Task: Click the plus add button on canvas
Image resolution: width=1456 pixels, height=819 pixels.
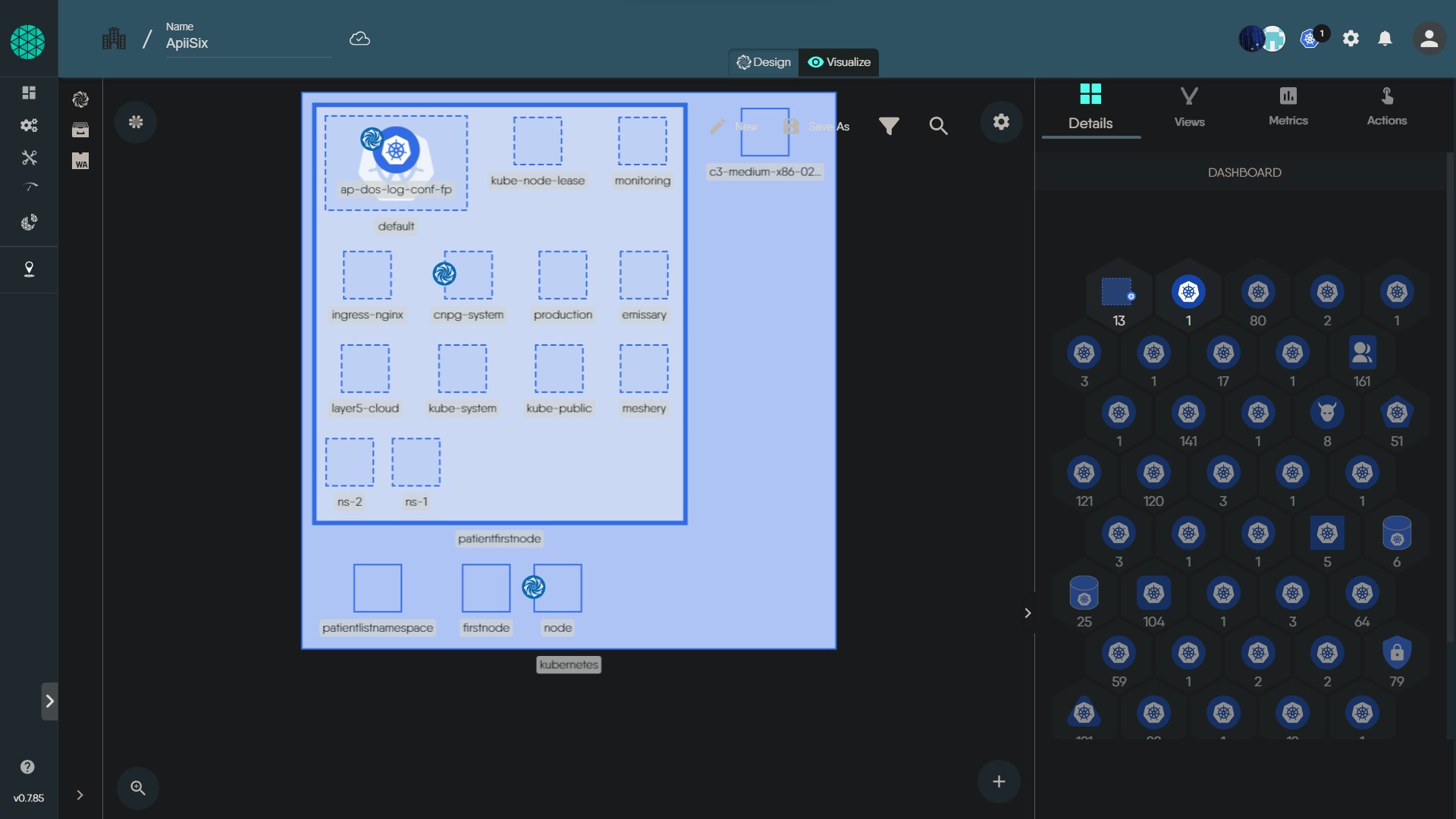Action: click(999, 781)
